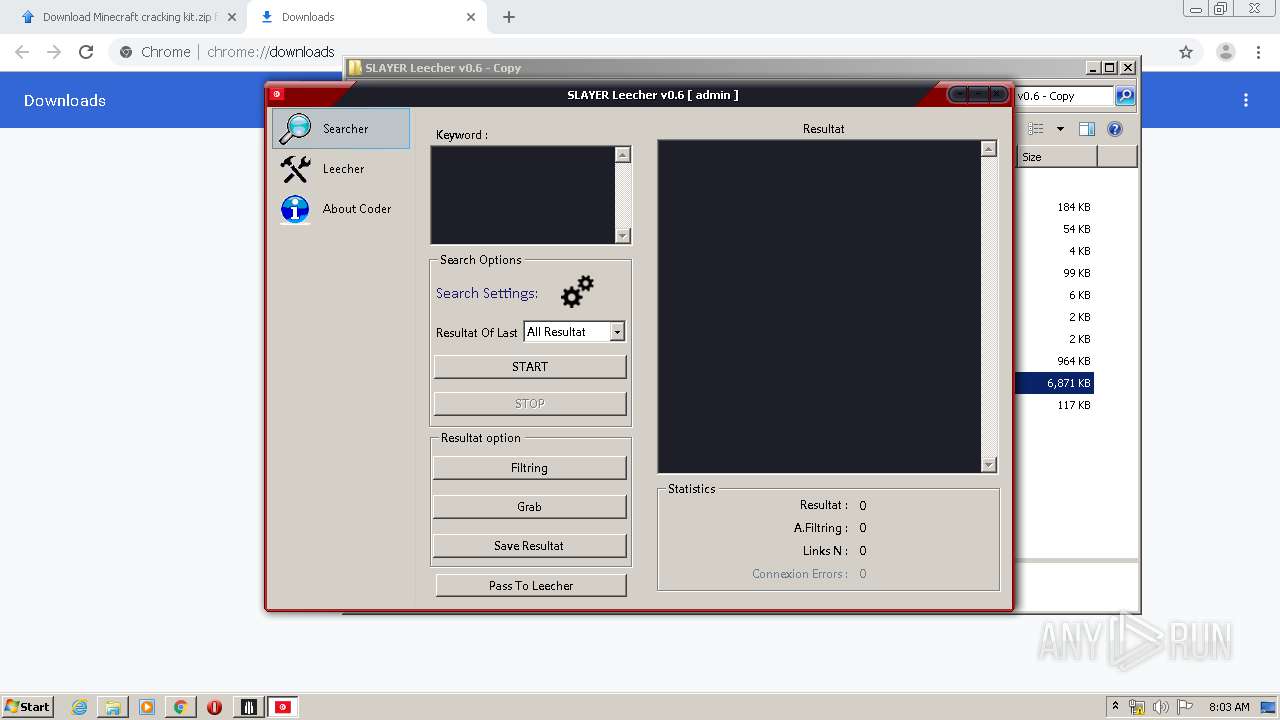Open Opera from the taskbar

(214, 707)
